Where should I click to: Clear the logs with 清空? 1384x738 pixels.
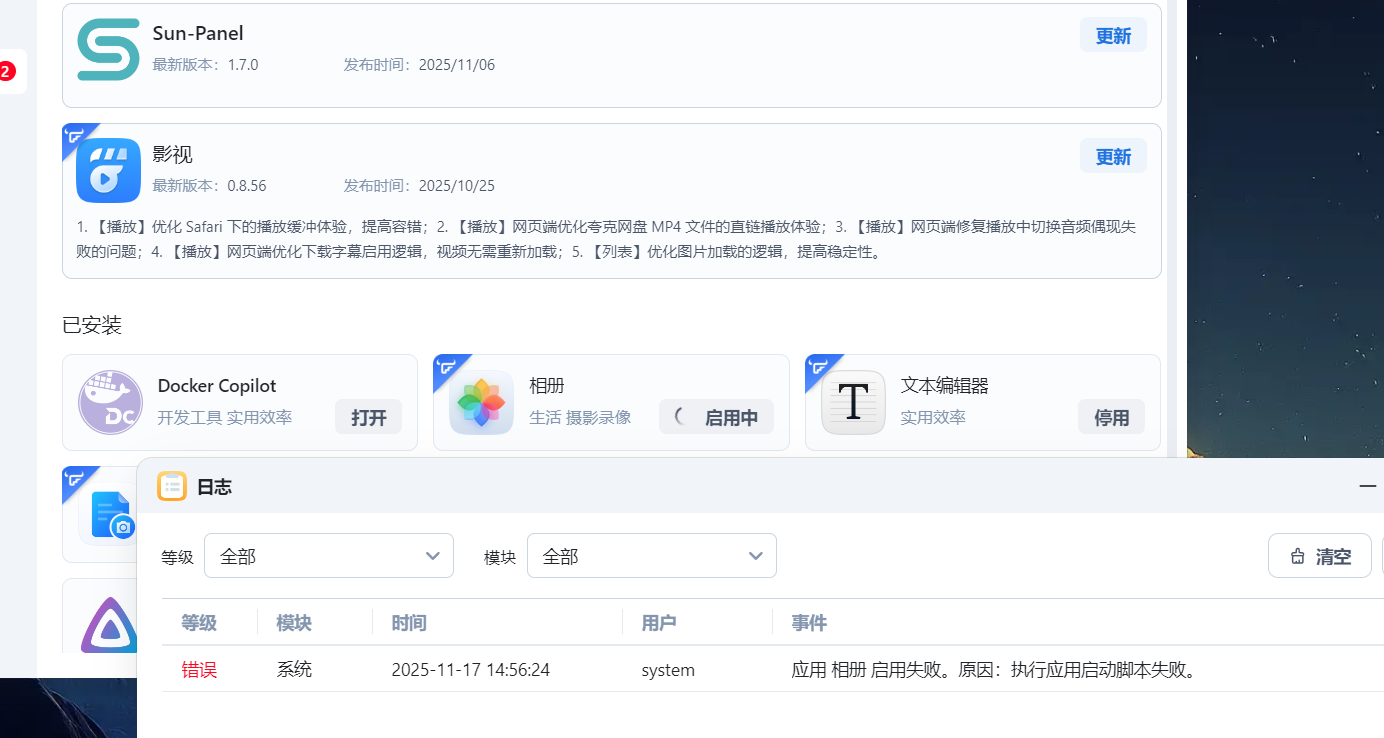click(1320, 556)
